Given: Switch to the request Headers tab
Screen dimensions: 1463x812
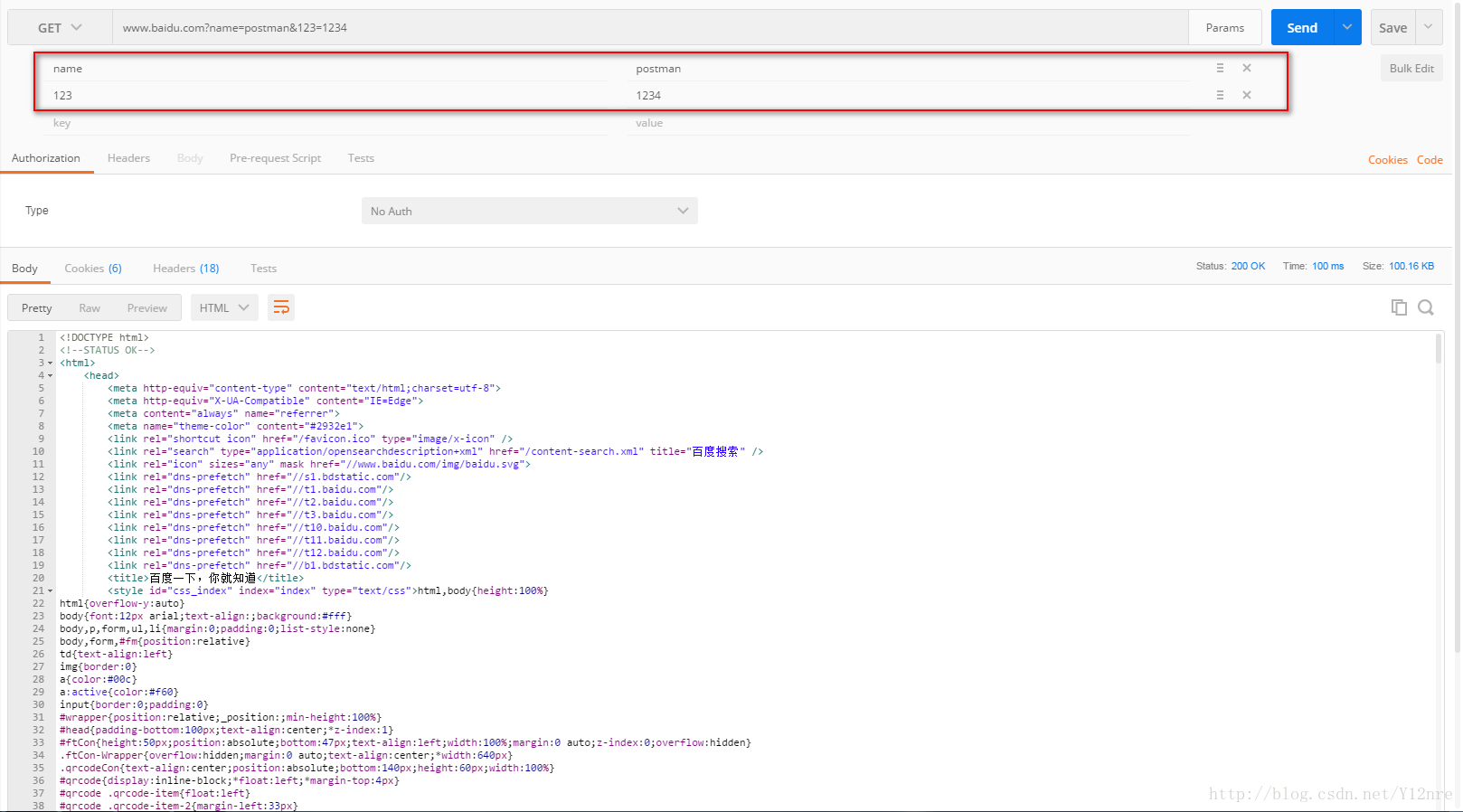Looking at the screenshot, I should (128, 158).
